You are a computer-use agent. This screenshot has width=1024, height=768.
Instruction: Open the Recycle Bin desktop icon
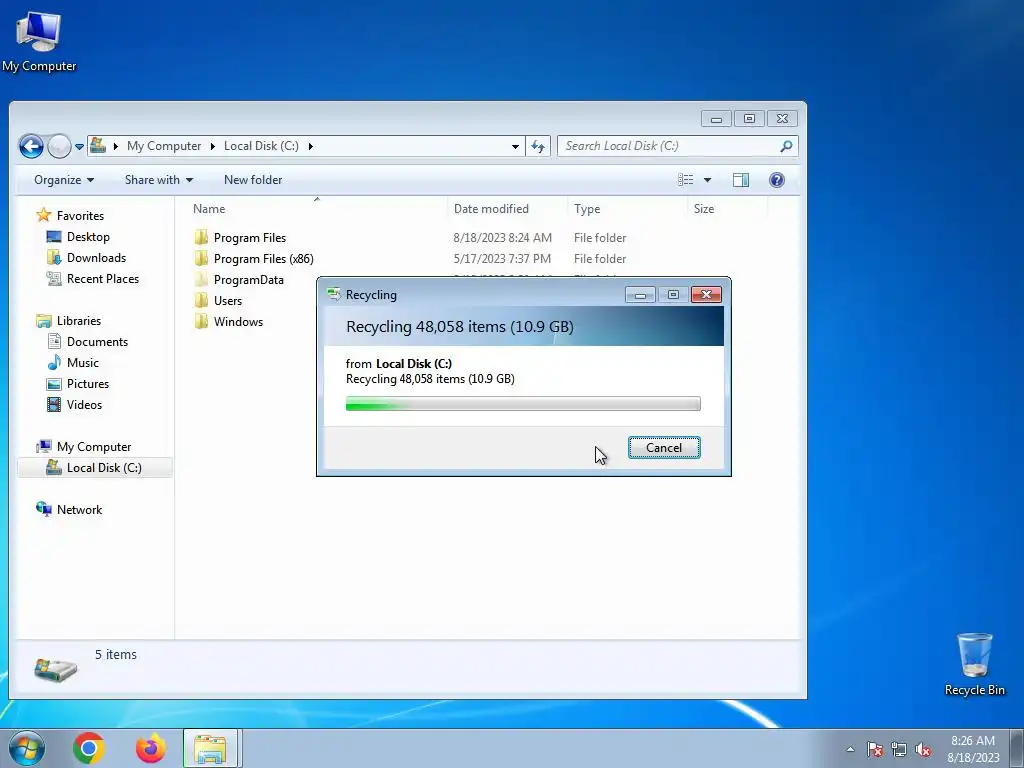point(974,664)
